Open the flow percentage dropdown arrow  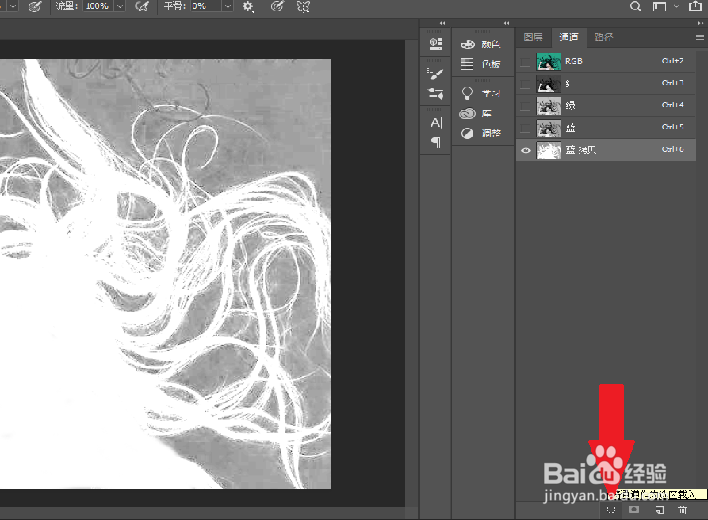[120, 6]
